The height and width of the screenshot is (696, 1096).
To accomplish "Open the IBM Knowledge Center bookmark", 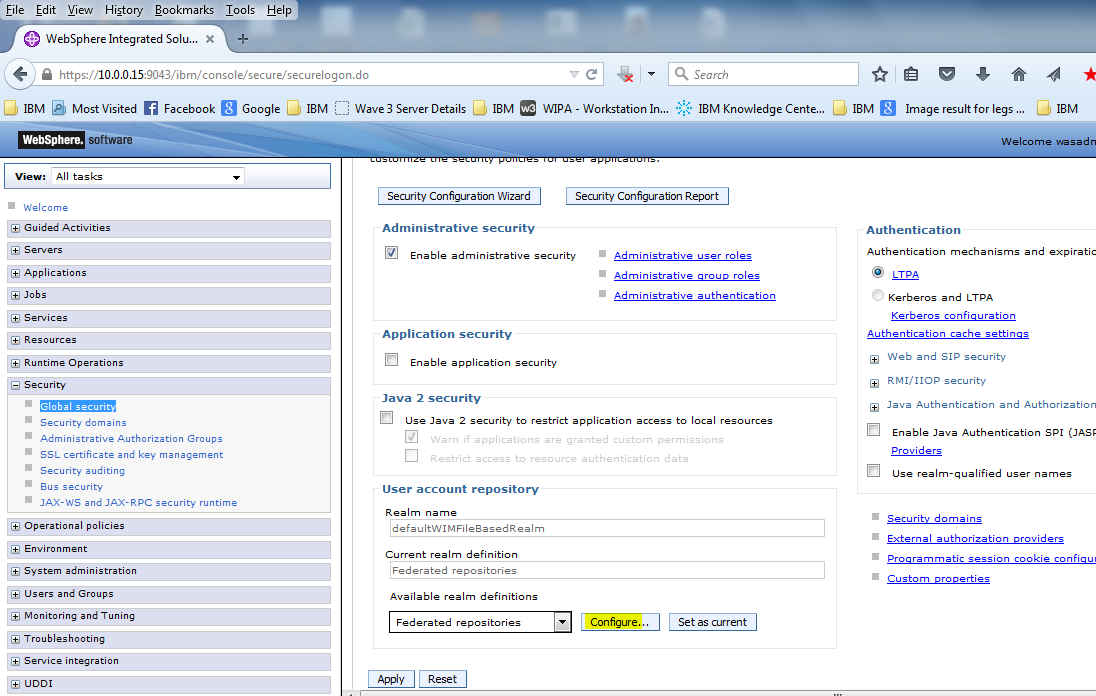I will point(751,108).
